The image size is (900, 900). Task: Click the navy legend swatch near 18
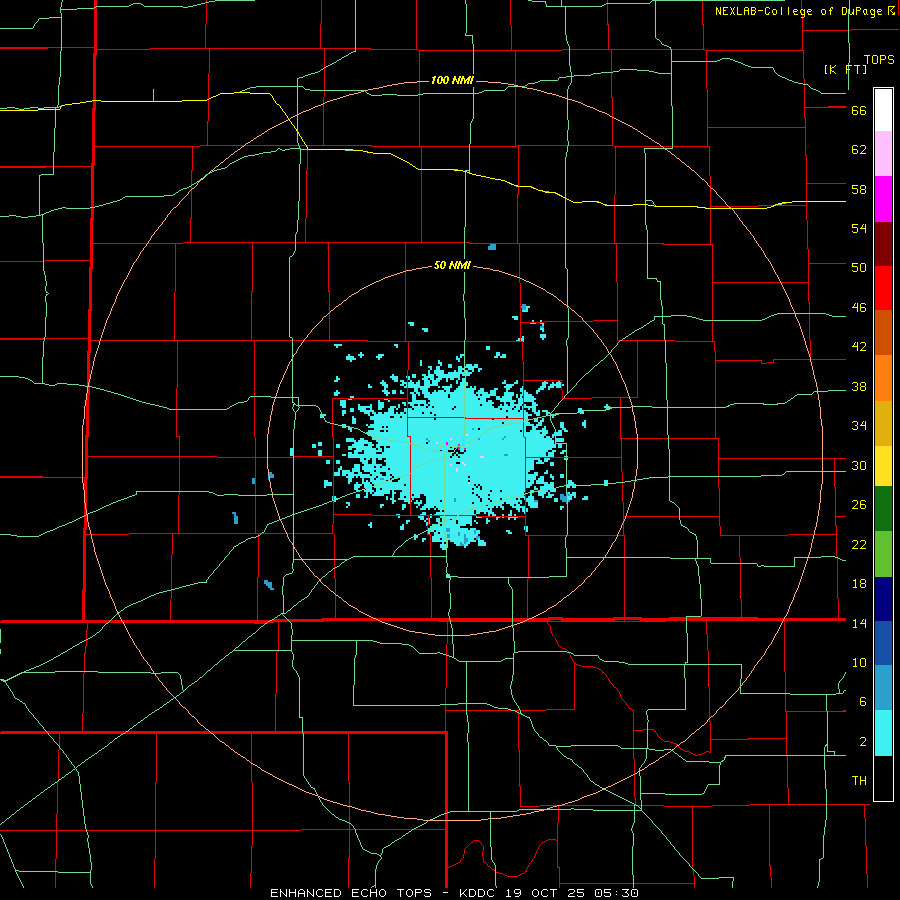[883, 599]
